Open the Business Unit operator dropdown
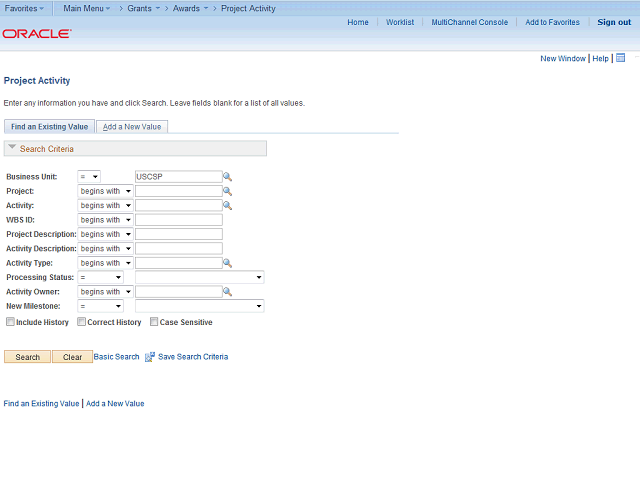The image size is (640, 480). (89, 177)
